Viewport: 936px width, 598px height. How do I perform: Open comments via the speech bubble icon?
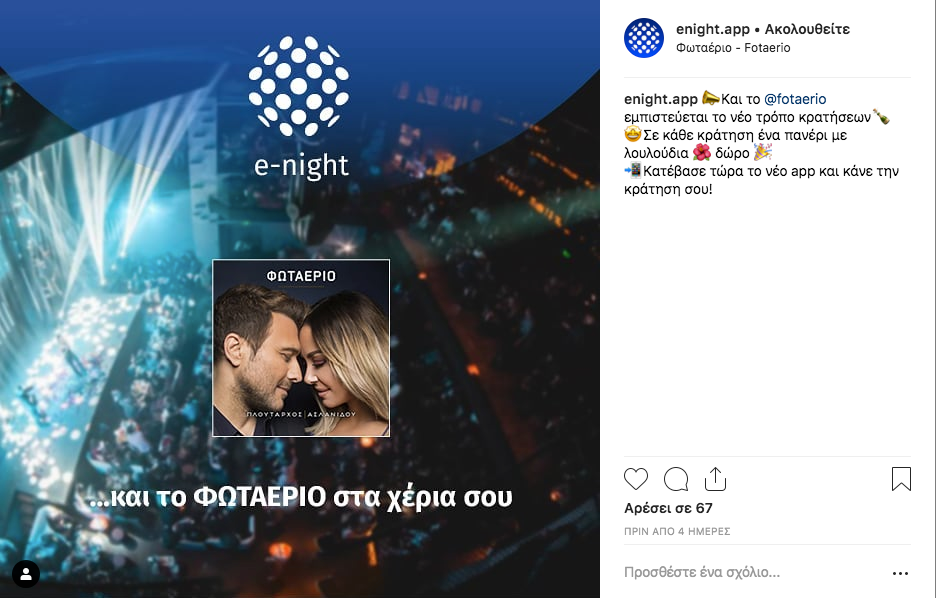pyautogui.click(x=676, y=479)
